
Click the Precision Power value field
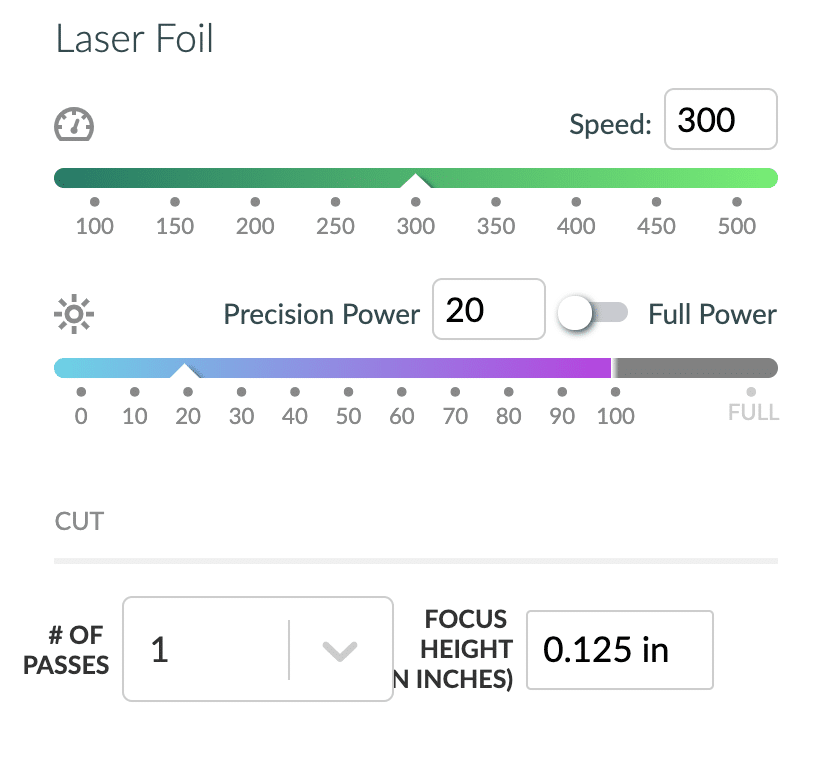tap(489, 309)
